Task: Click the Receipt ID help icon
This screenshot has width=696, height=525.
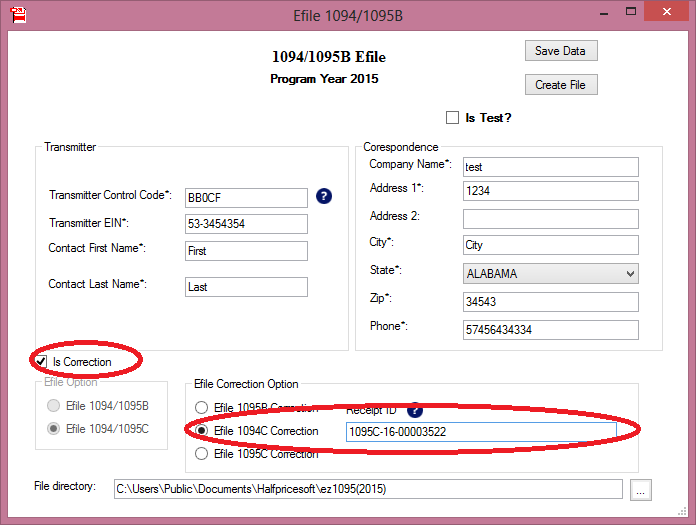Action: pyautogui.click(x=415, y=409)
